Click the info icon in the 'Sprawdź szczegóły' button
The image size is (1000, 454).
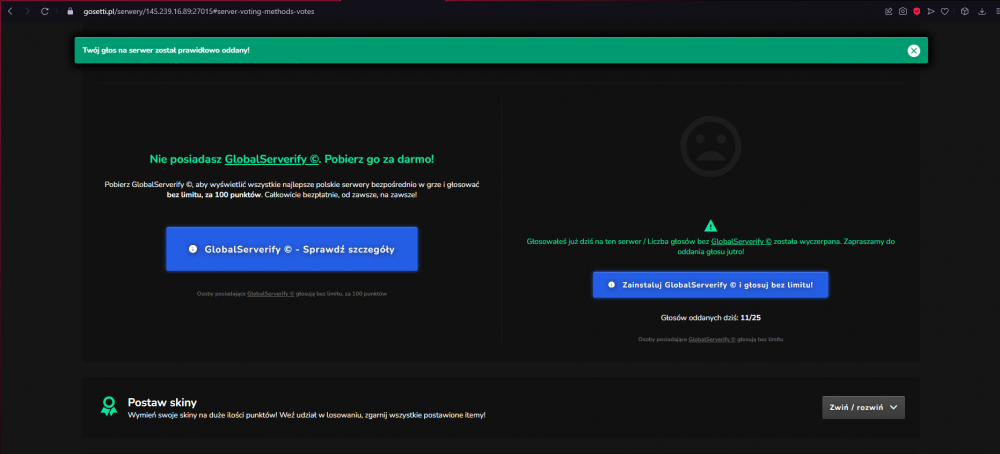pyautogui.click(x=193, y=249)
